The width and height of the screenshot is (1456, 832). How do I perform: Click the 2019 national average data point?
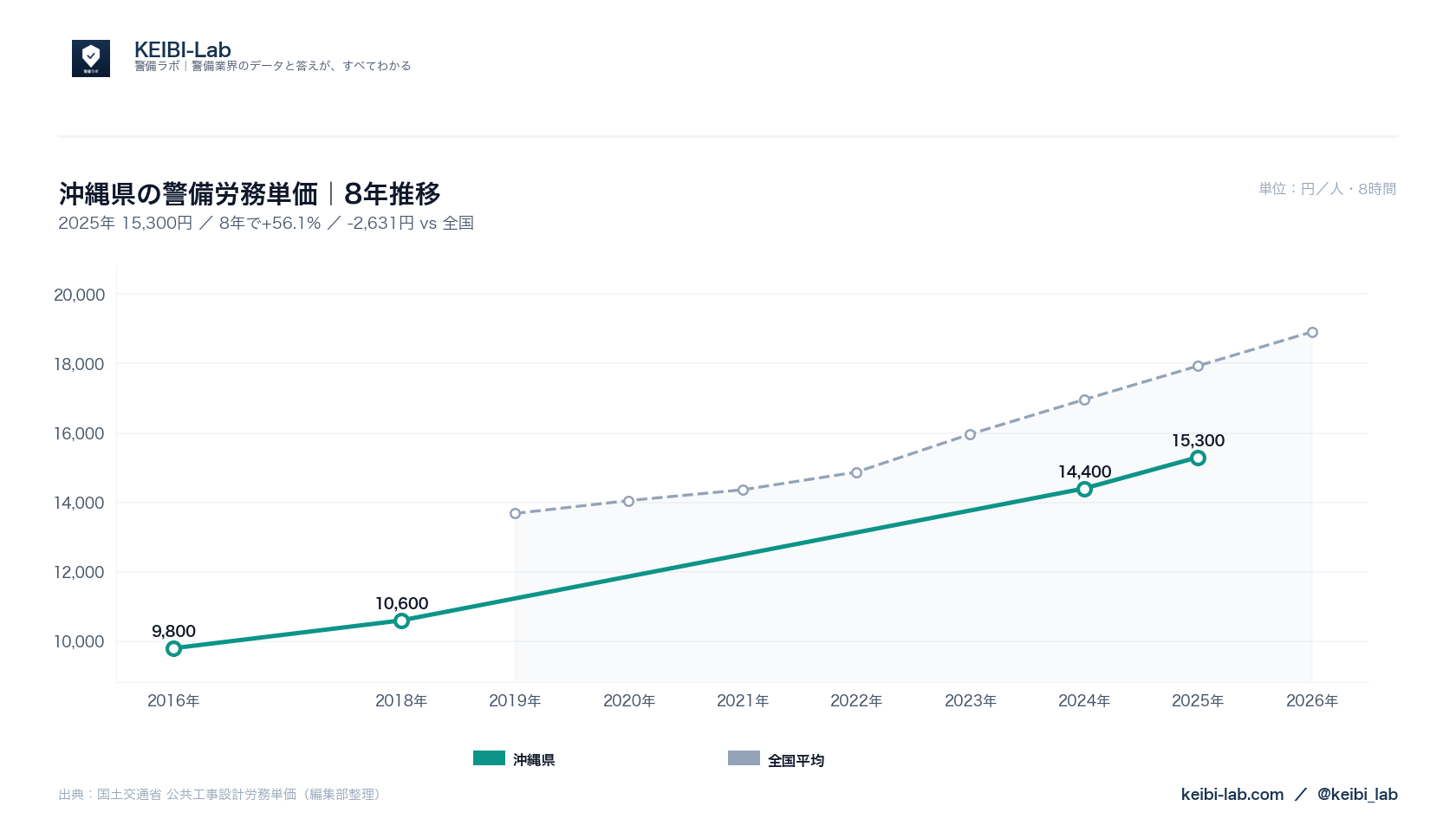tap(515, 513)
